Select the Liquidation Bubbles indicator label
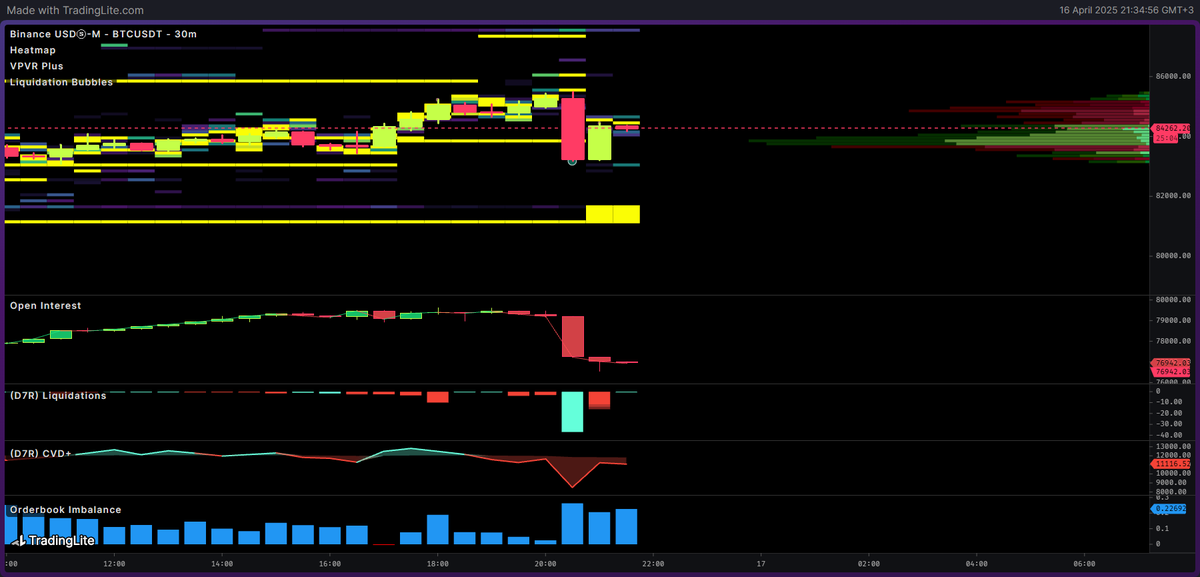This screenshot has width=1200, height=577. 61,82
